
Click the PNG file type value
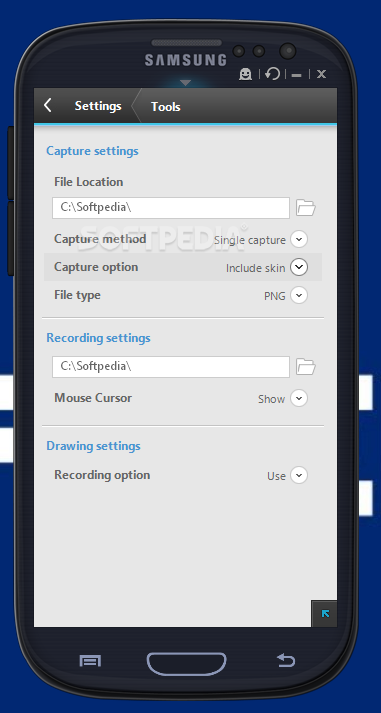coord(275,296)
